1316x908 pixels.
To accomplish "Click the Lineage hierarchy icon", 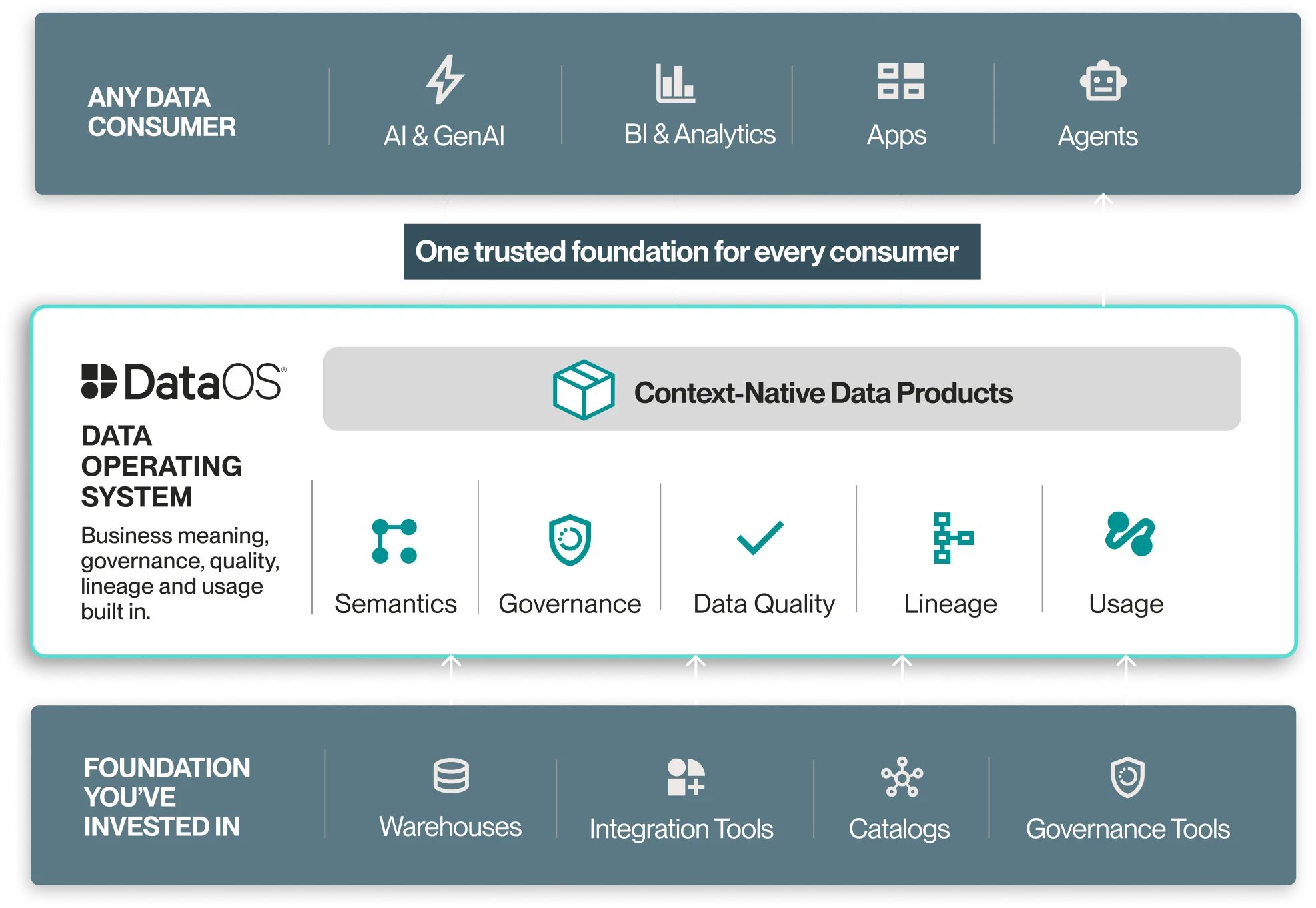I will (x=953, y=538).
